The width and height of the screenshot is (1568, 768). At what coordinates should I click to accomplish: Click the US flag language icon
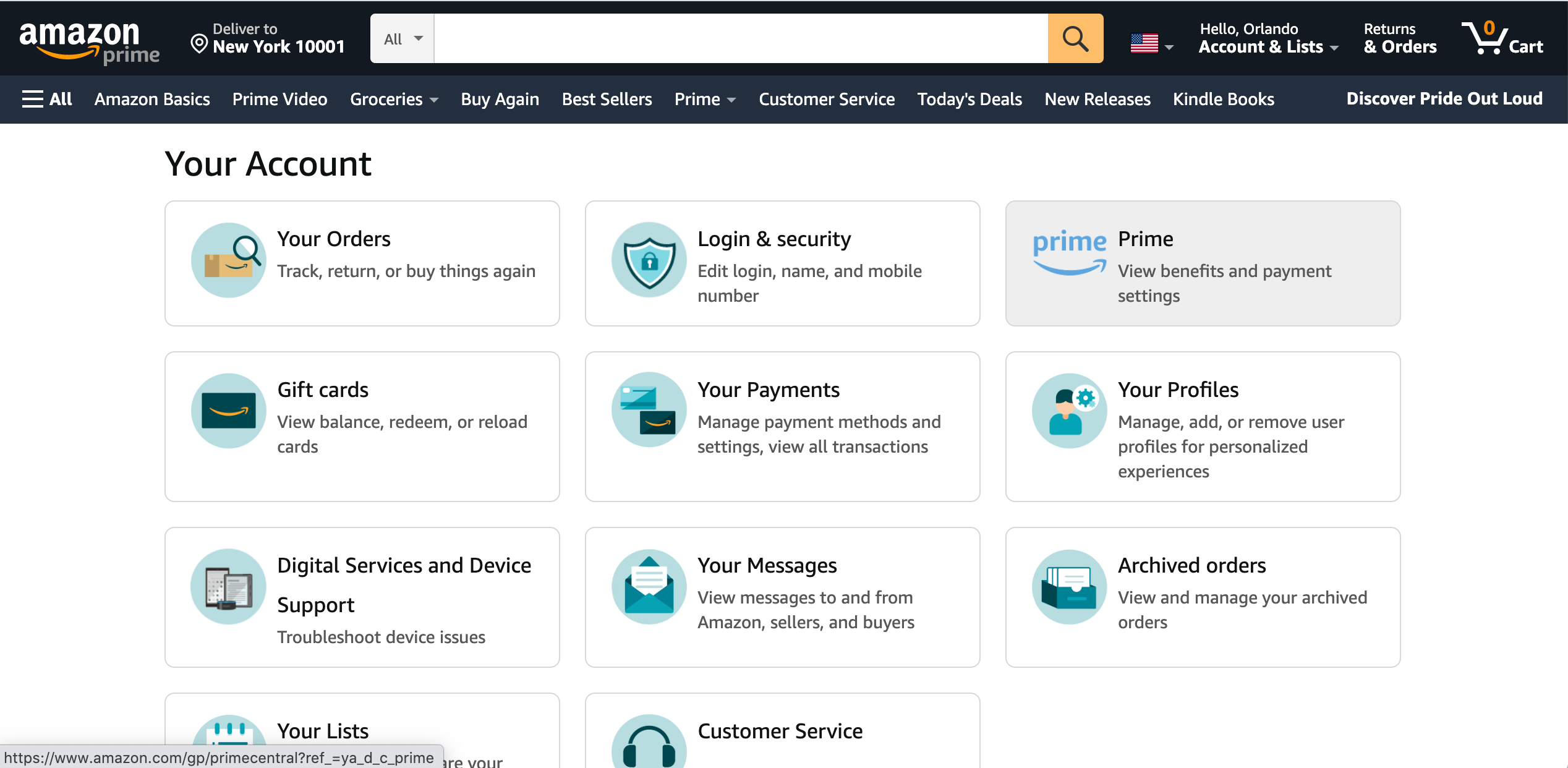[x=1144, y=43]
